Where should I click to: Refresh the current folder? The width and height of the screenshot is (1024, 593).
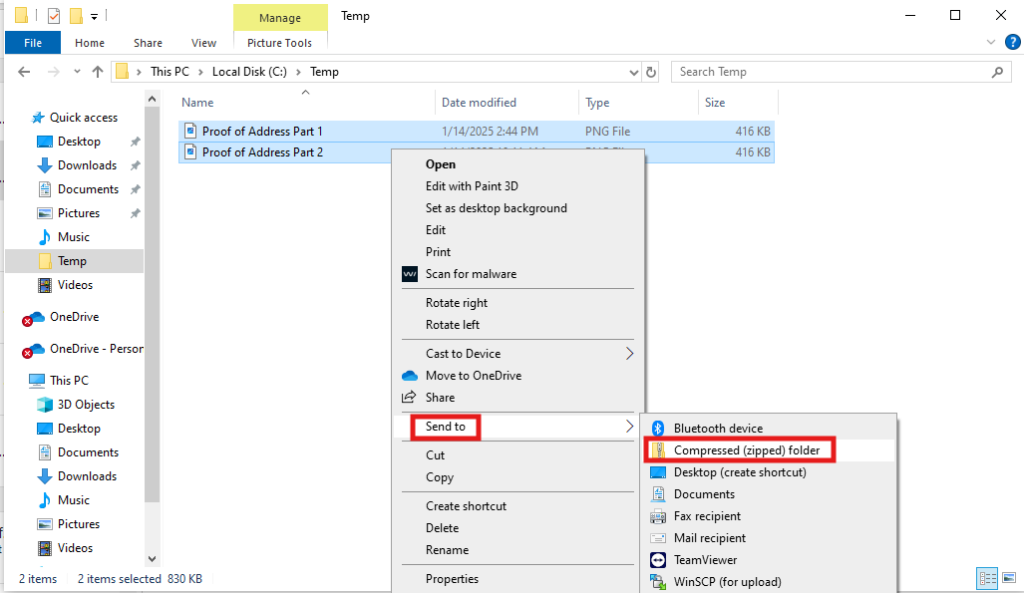[651, 71]
